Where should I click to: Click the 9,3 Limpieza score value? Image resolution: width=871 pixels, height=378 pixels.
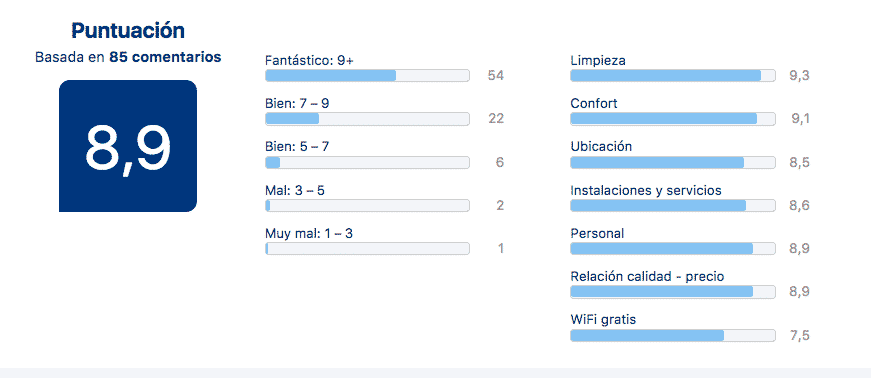799,76
